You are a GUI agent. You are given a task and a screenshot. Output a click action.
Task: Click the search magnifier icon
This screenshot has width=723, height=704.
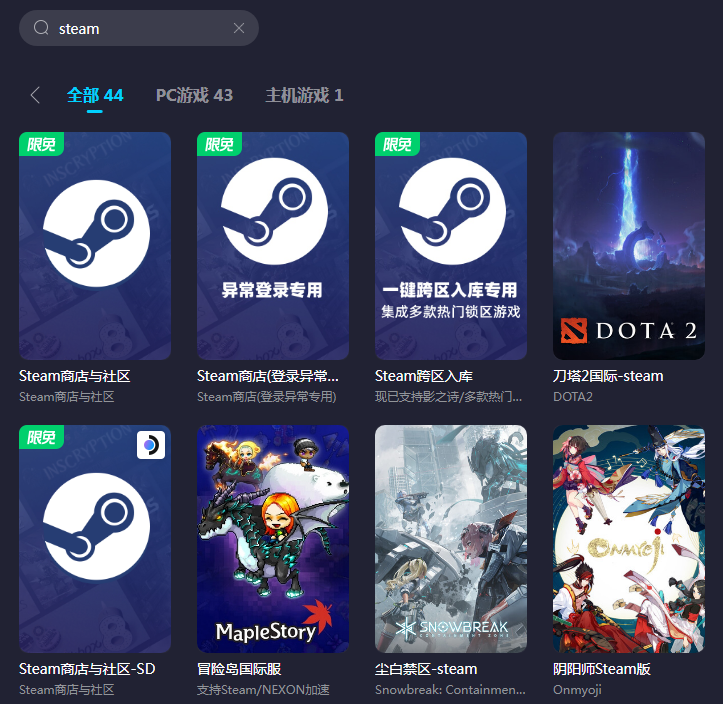[x=41, y=28]
